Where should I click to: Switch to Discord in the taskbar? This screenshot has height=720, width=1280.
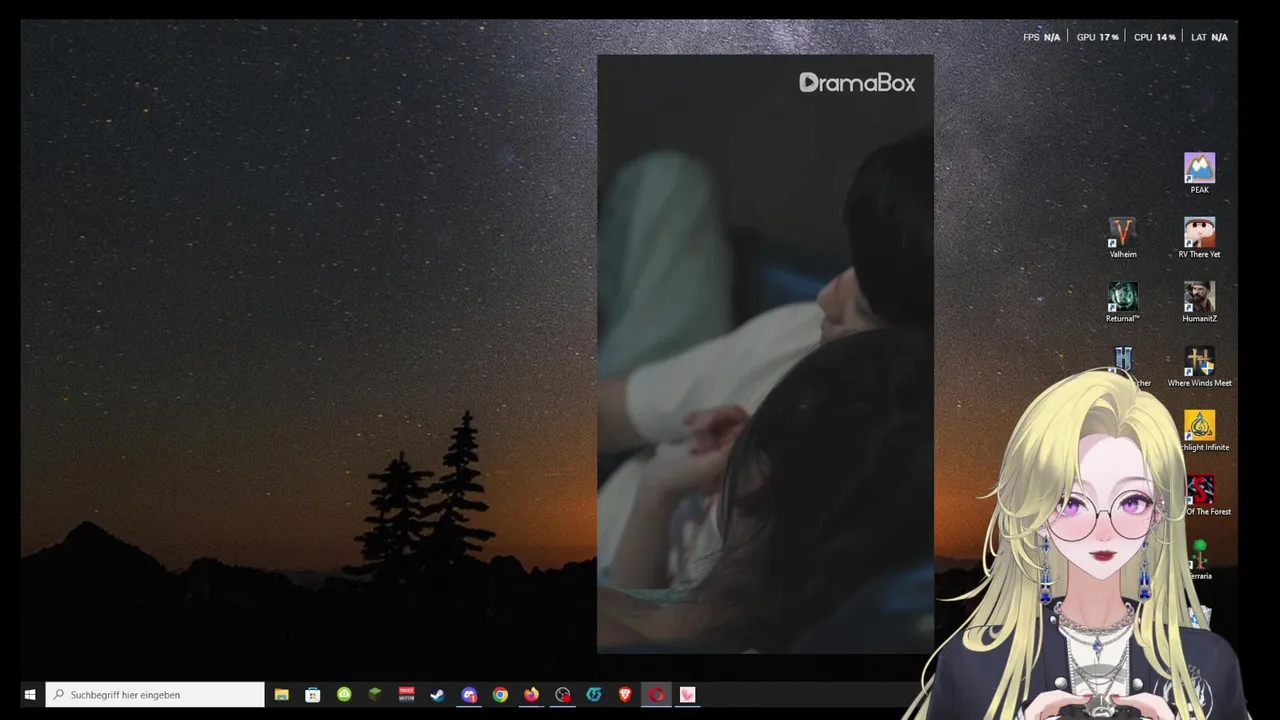[469, 694]
